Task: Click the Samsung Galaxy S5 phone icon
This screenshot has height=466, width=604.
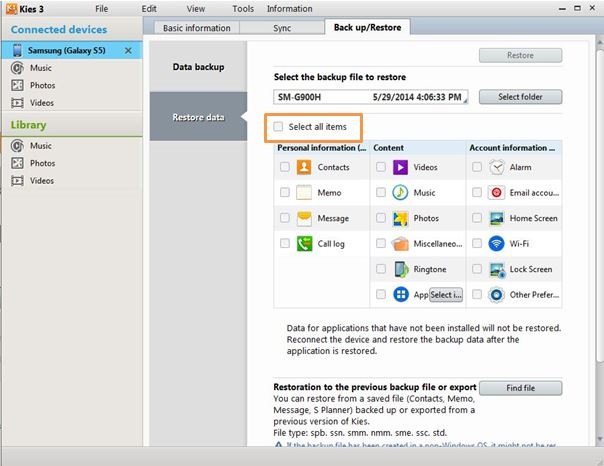Action: click(x=17, y=50)
